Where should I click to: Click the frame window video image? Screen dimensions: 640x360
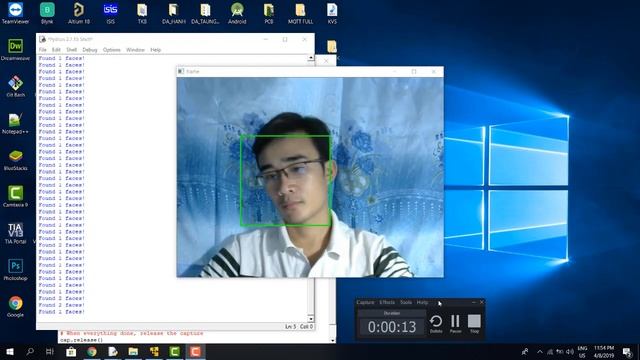[310, 177]
